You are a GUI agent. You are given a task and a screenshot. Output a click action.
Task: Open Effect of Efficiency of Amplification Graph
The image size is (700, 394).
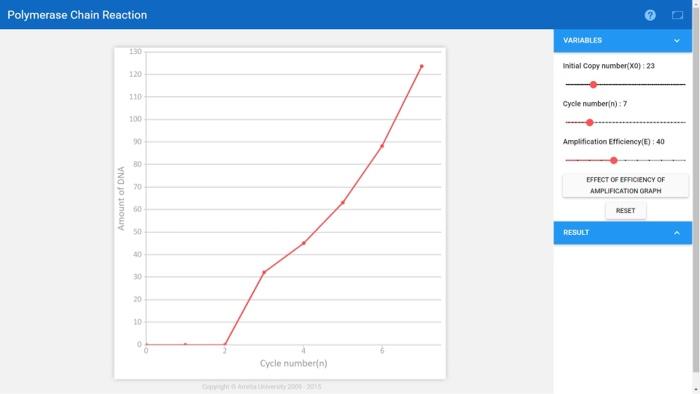[625, 185]
